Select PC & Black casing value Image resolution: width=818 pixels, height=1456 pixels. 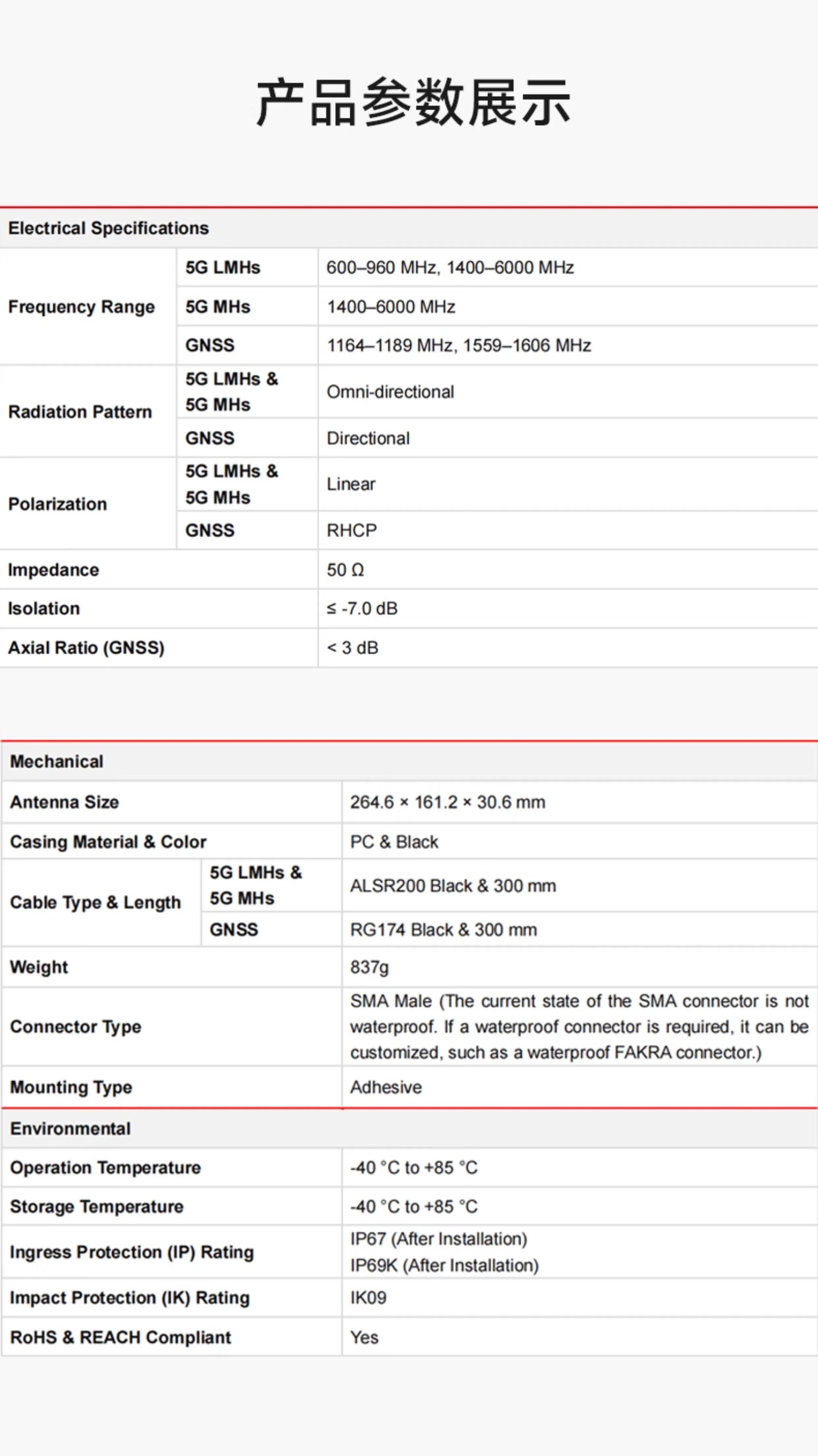pos(394,842)
